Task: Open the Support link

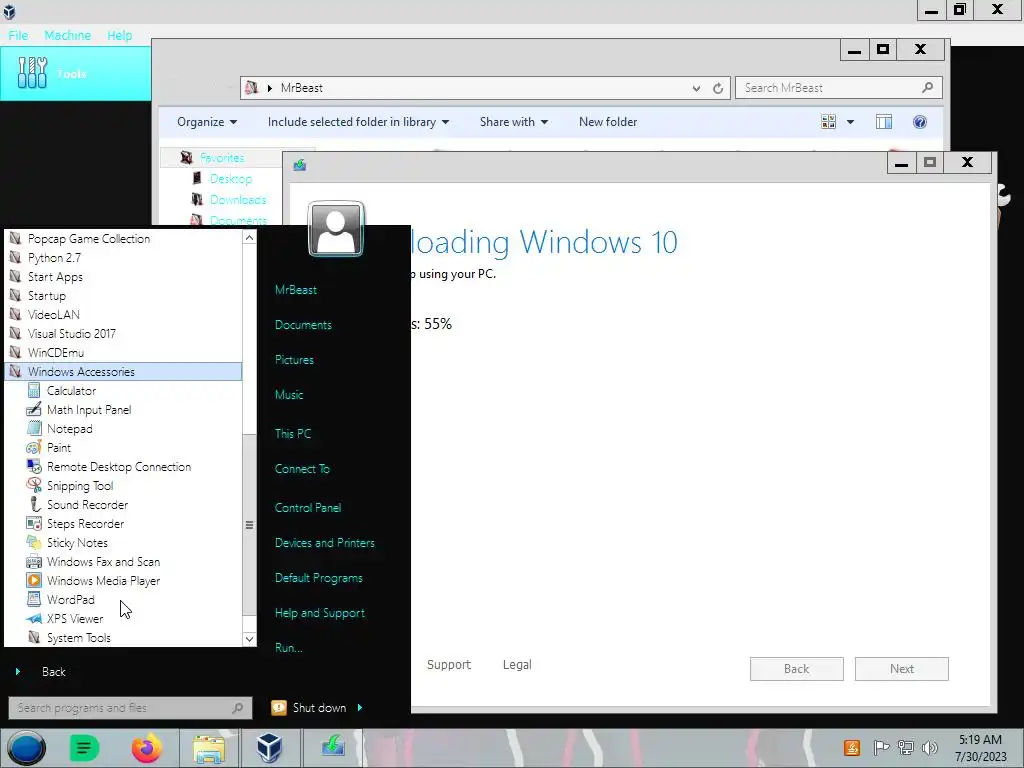Action: tap(449, 664)
